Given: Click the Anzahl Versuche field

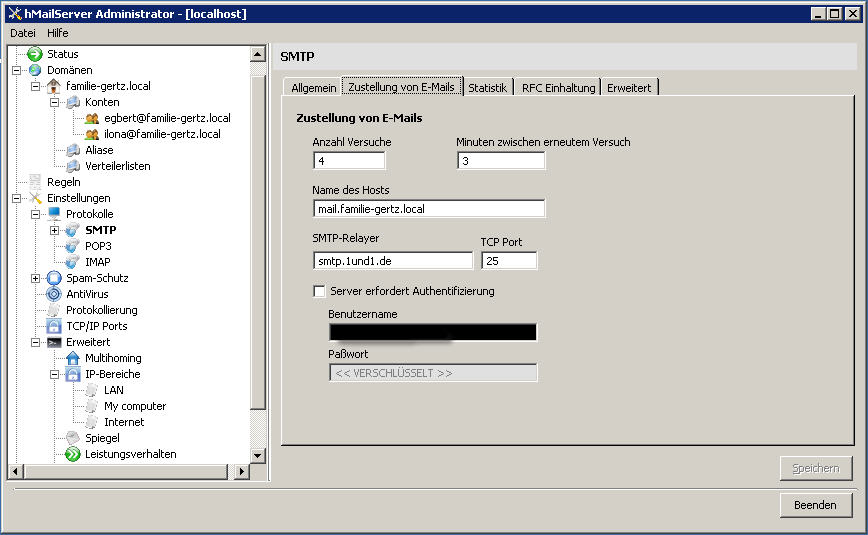Looking at the screenshot, I should (349, 161).
